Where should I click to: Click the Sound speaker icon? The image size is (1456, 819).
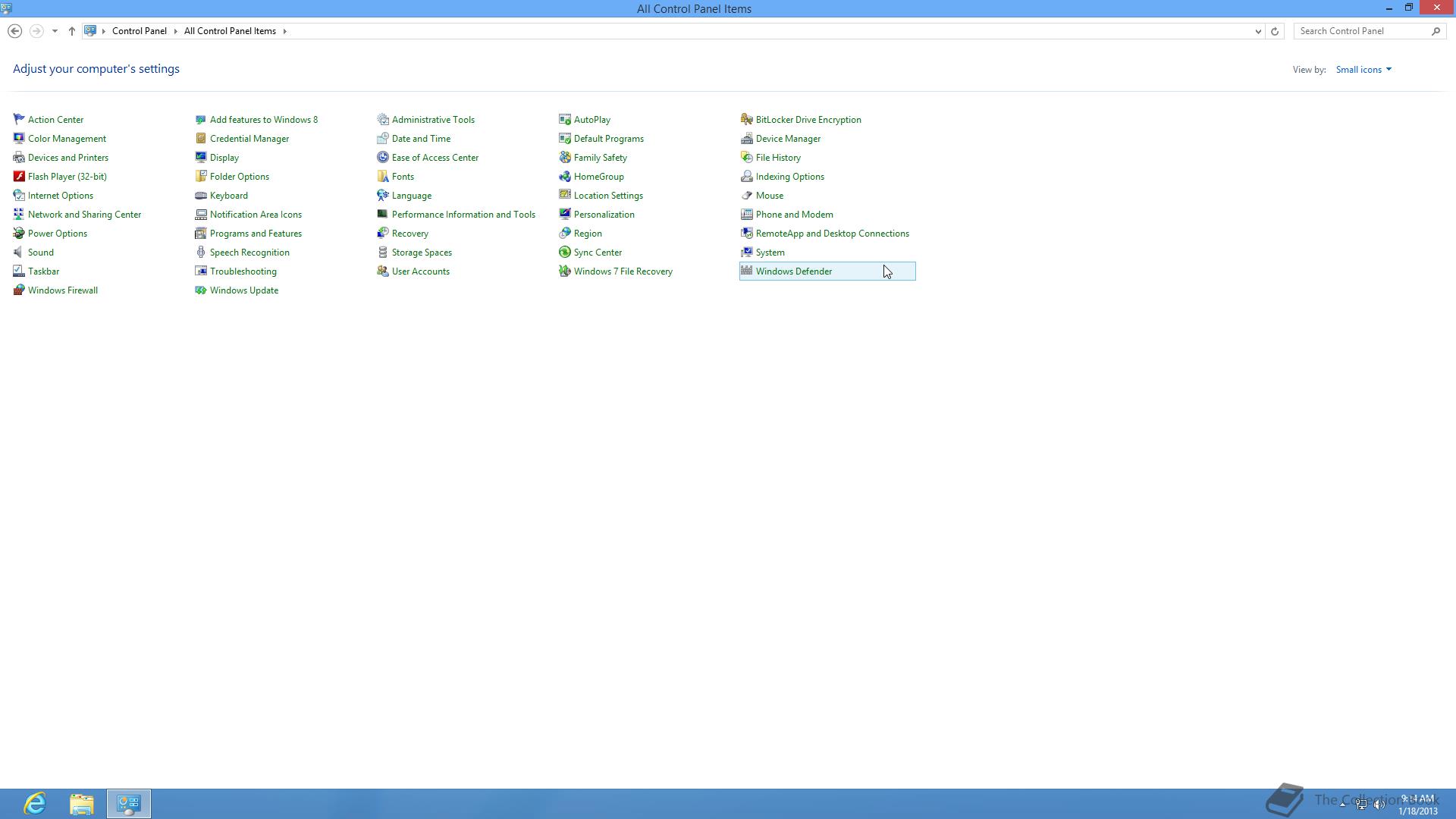pos(19,252)
